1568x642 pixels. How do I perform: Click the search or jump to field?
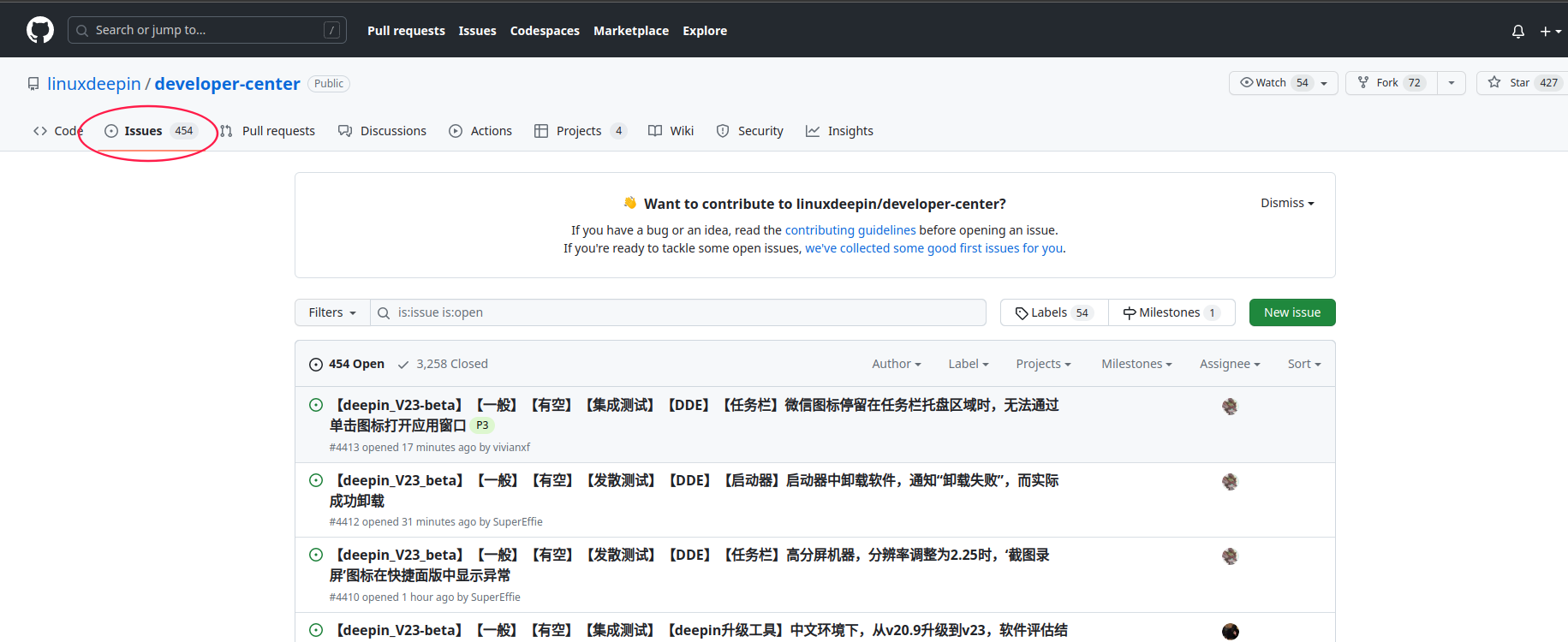(x=207, y=30)
